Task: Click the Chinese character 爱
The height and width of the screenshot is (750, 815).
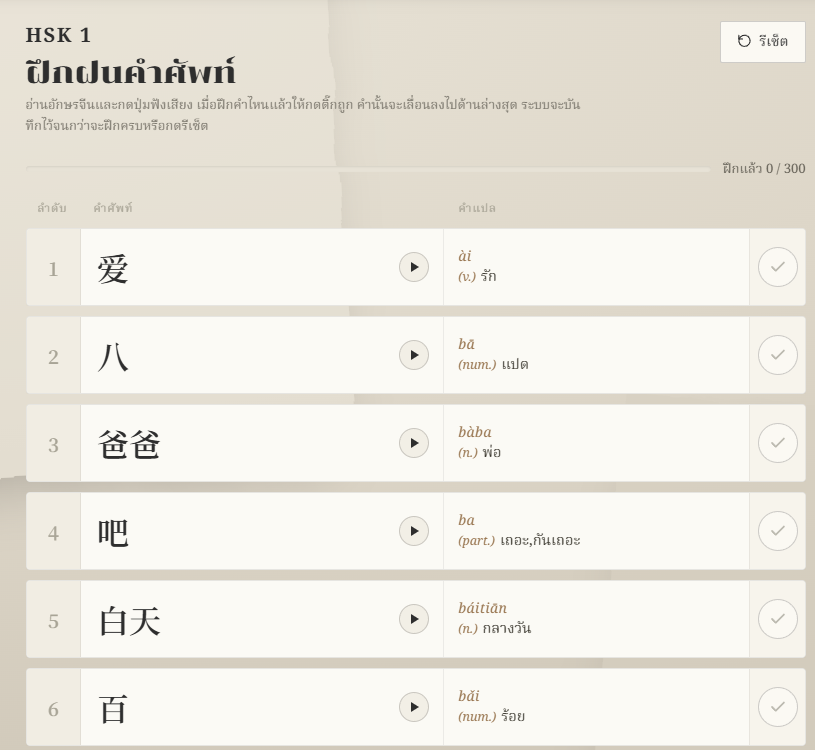Action: pyautogui.click(x=113, y=269)
